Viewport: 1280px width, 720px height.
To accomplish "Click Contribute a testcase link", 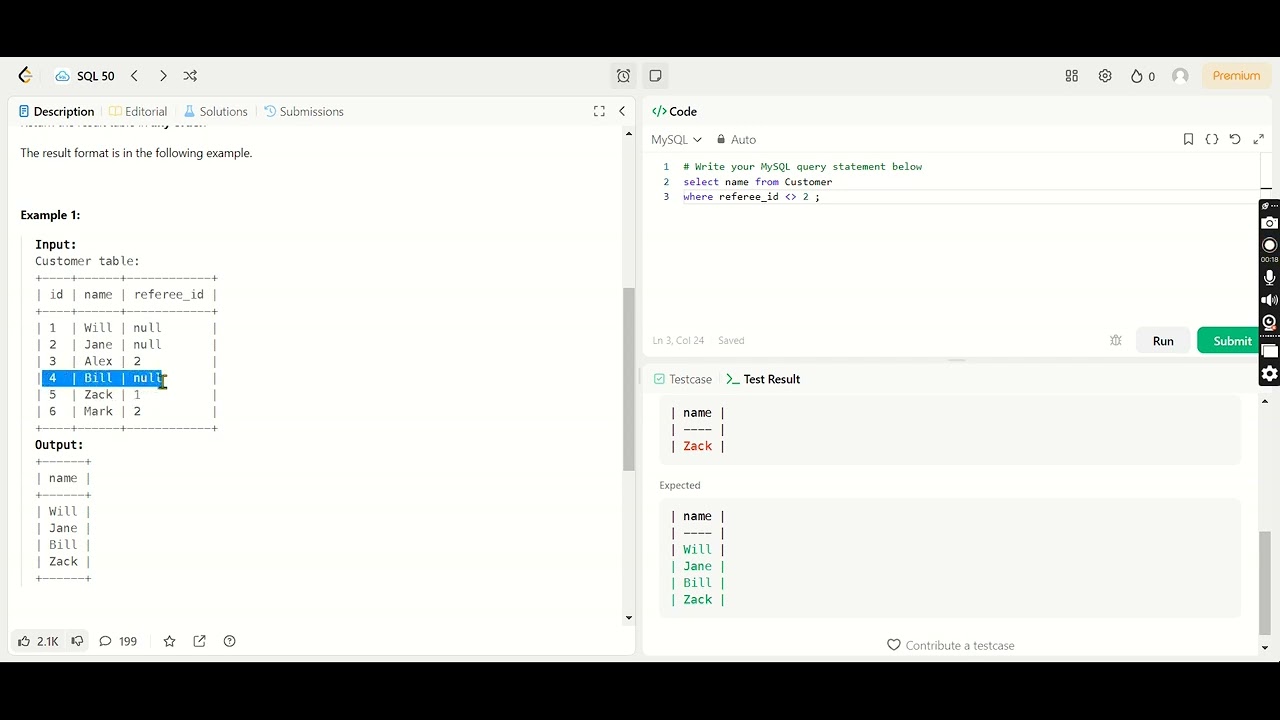I will (951, 645).
